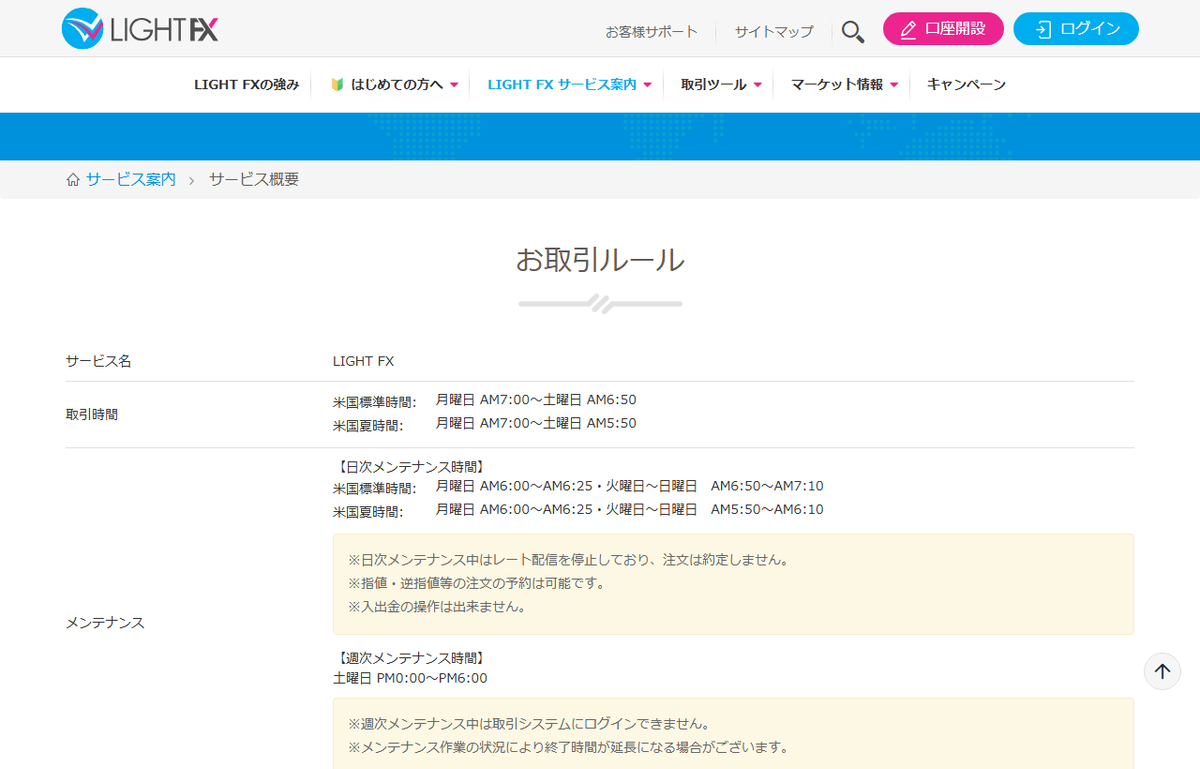Click サービス概要 breadcrumb text
Screen dimensions: 1200x769
[254, 179]
